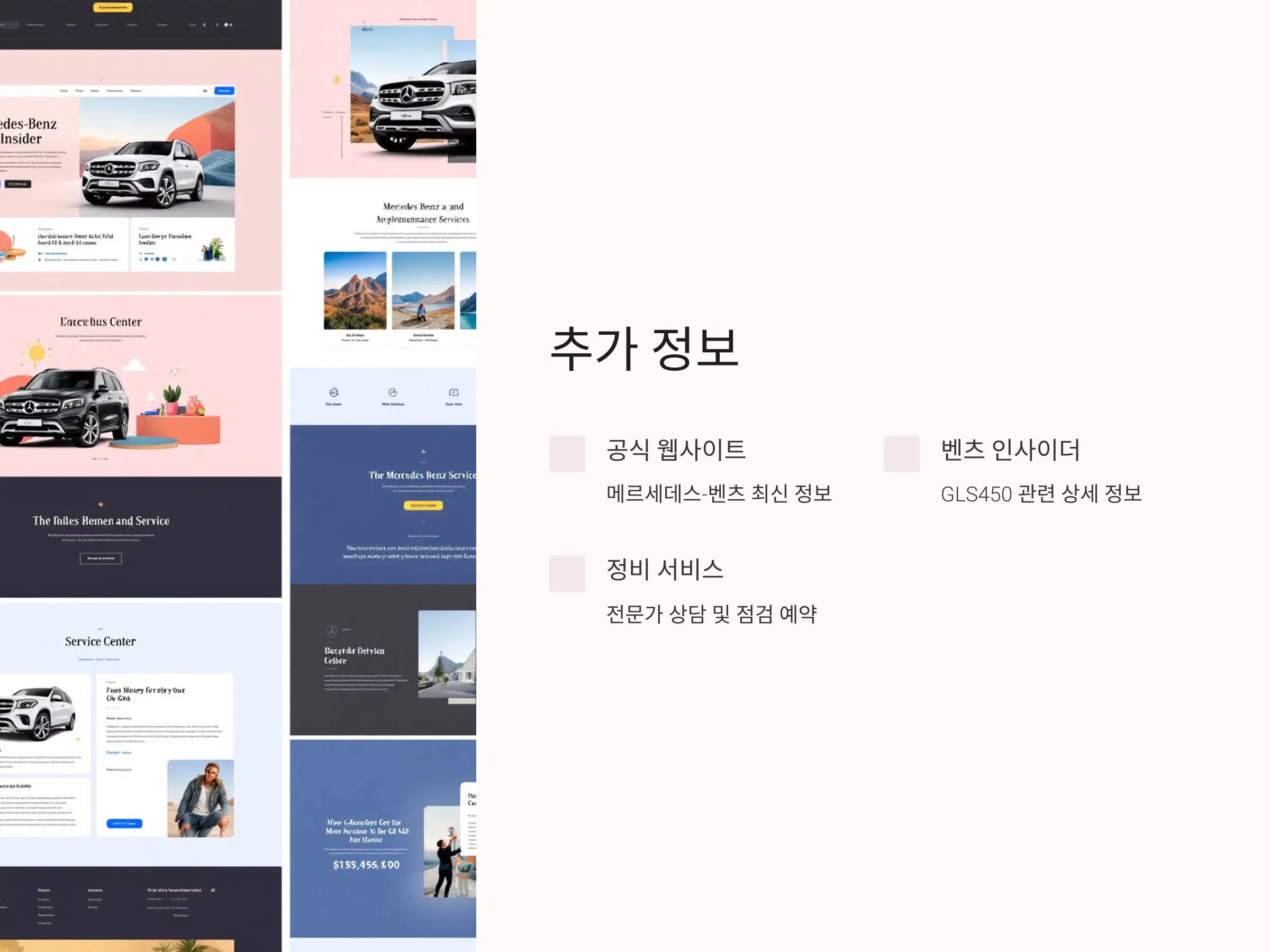Click the square icon beside 정비 서비스
The height and width of the screenshot is (952, 1270).
tap(567, 573)
